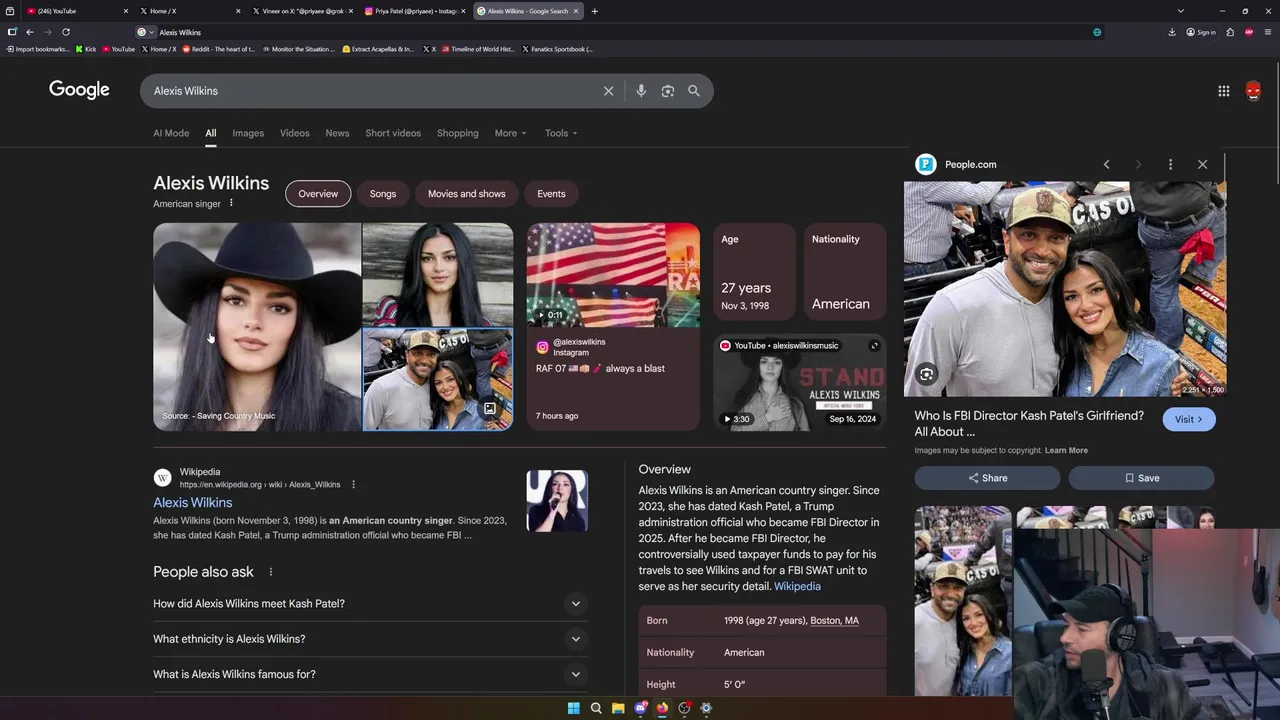Switch to the Priya Patel Instagram tab
The height and width of the screenshot is (720, 1280).
(x=415, y=11)
